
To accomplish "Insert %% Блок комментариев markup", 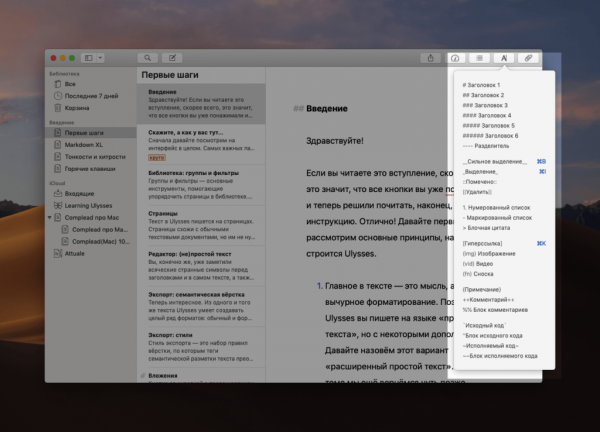I will tap(495, 310).
